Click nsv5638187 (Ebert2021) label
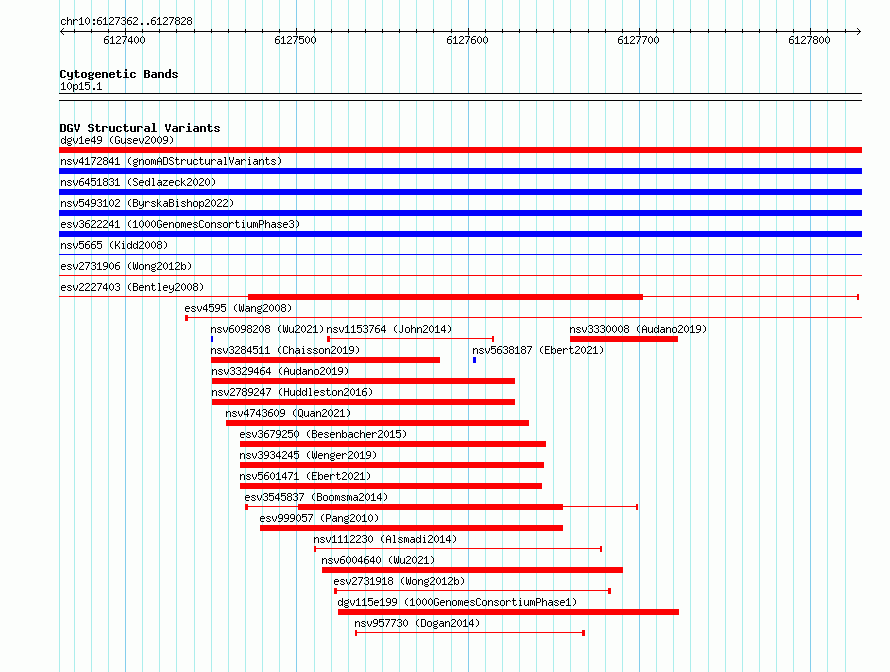Image resolution: width=890 pixels, height=672 pixels. 538,350
